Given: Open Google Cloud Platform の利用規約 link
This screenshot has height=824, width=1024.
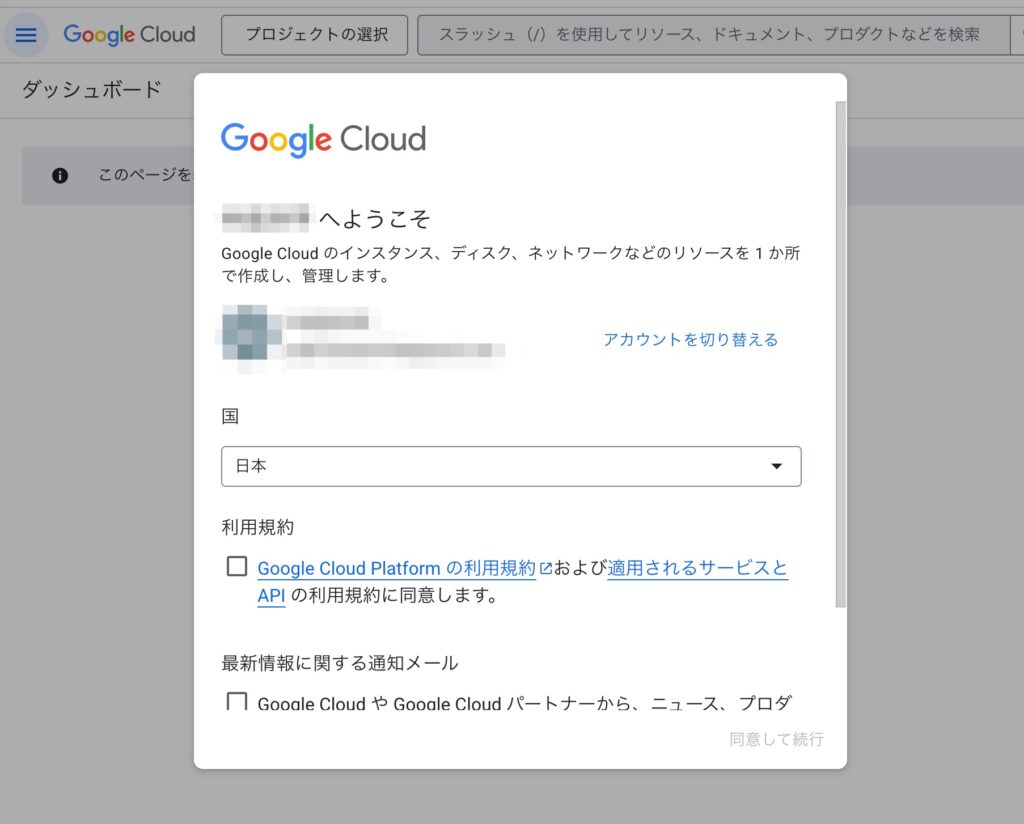Looking at the screenshot, I should tap(396, 569).
